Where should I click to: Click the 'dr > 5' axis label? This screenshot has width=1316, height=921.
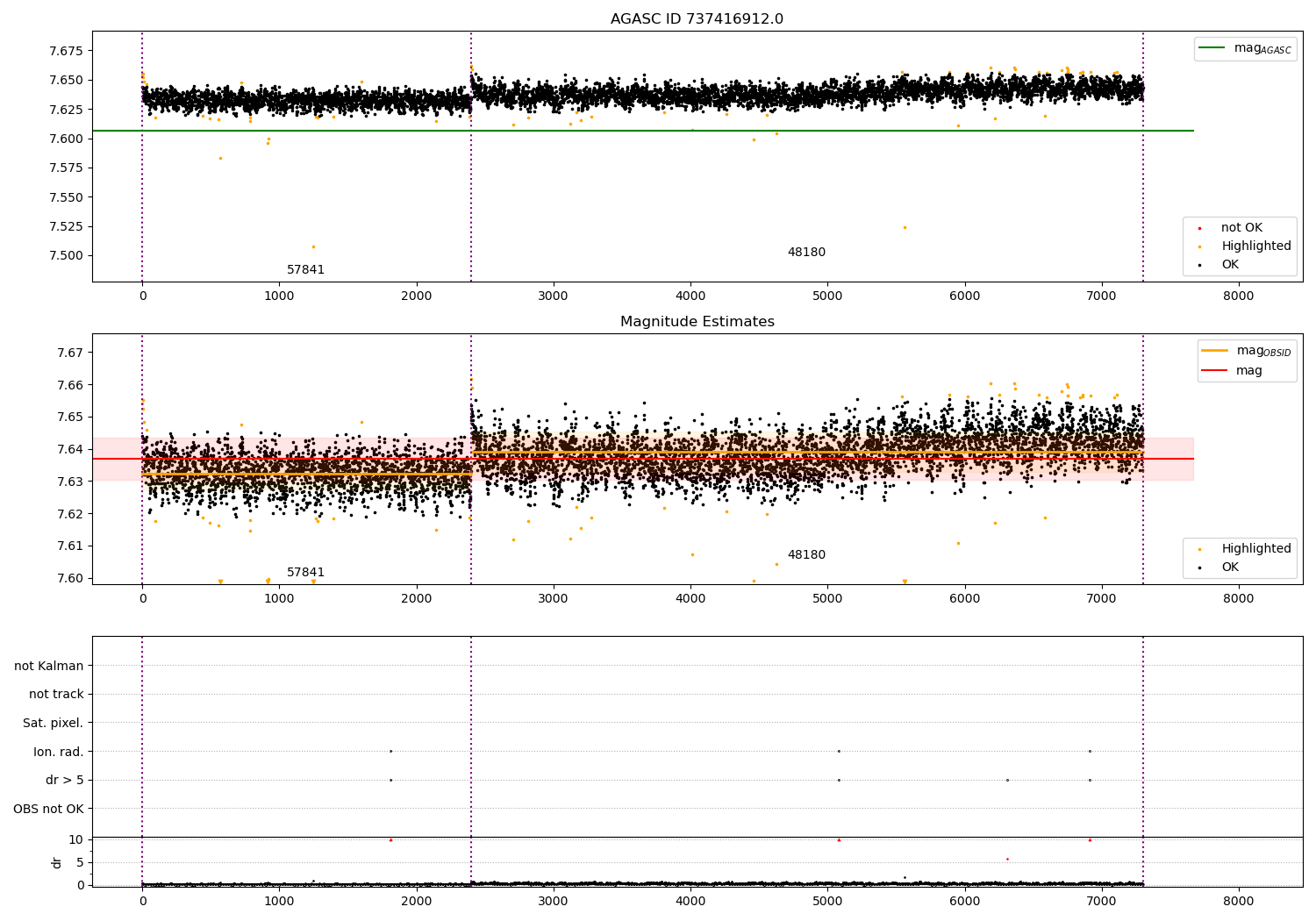[x=65, y=781]
